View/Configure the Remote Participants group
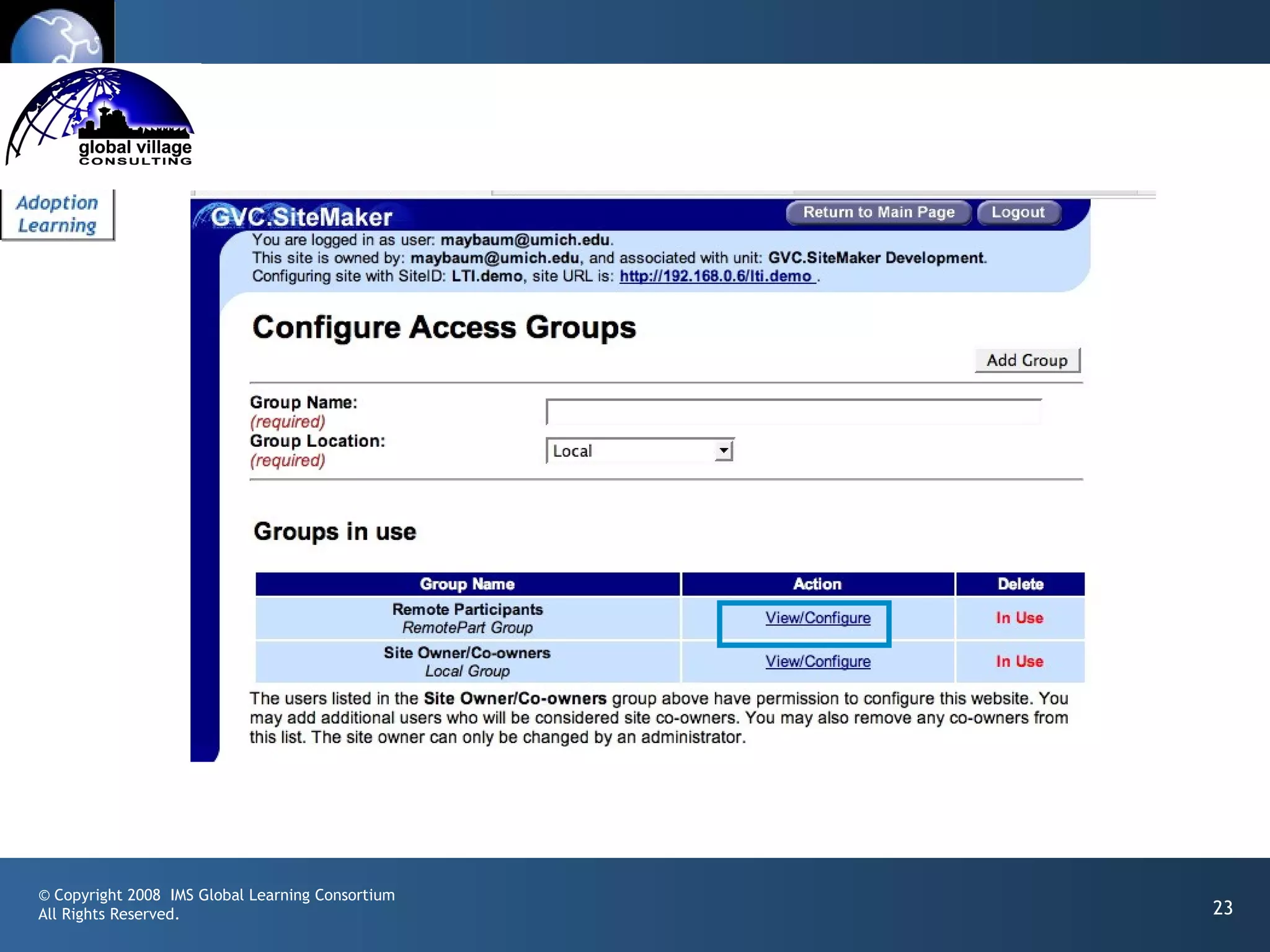Viewport: 1270px width, 952px height. point(817,618)
